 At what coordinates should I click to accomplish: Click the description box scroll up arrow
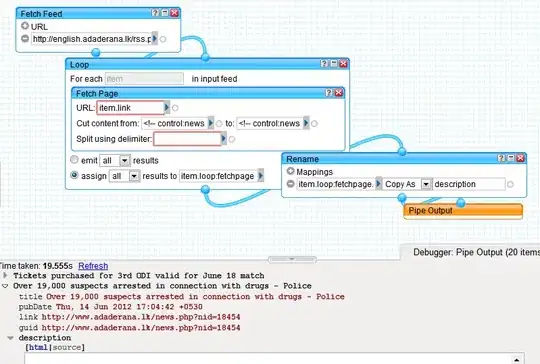(517, 360)
